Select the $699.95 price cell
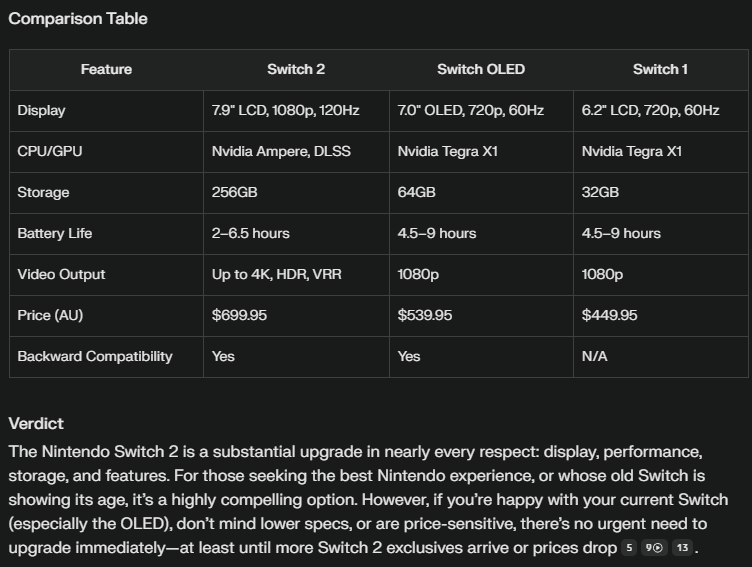Viewport: 752px width, 567px height. click(x=240, y=315)
